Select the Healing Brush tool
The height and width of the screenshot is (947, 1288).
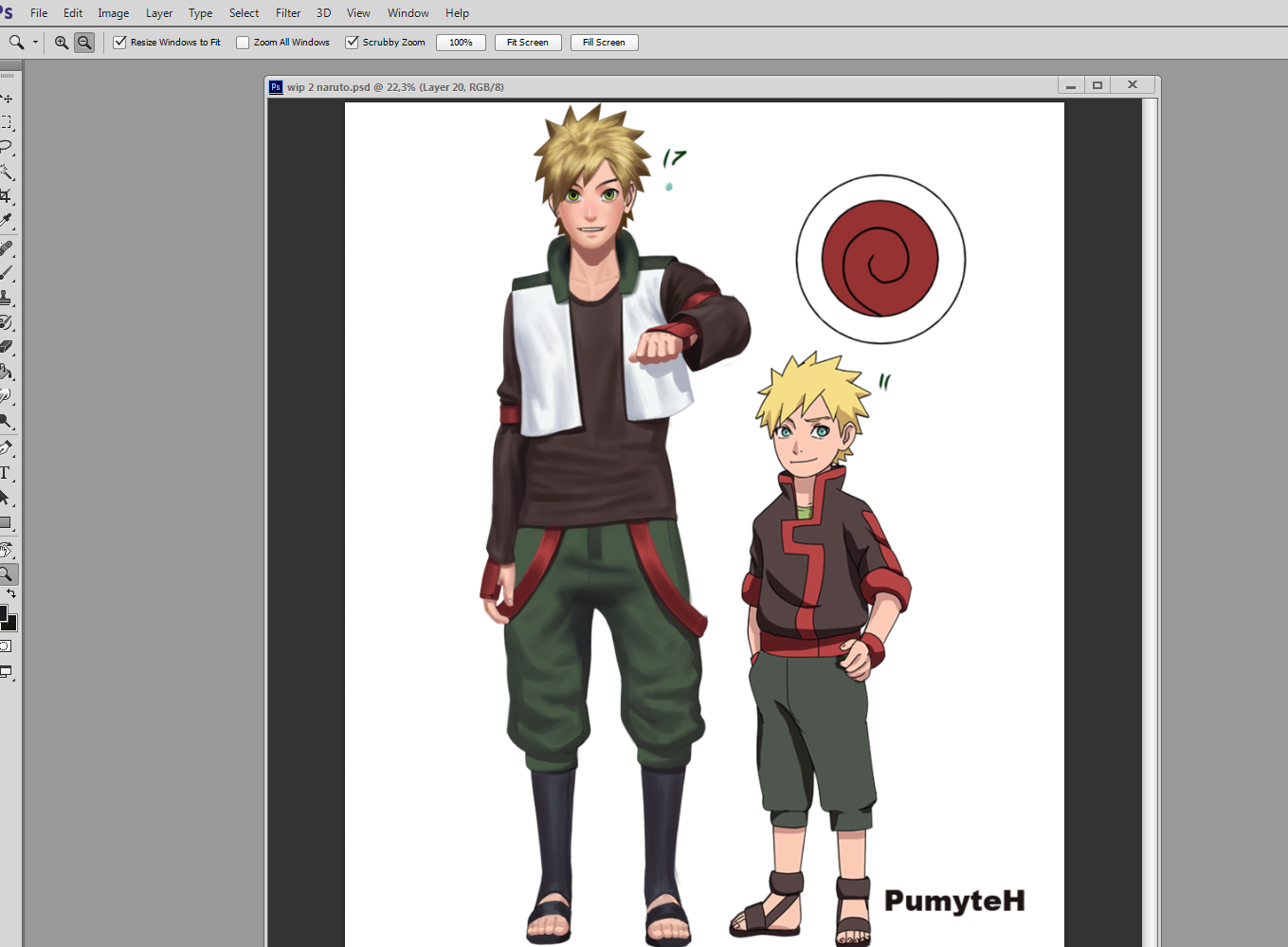tap(8, 247)
